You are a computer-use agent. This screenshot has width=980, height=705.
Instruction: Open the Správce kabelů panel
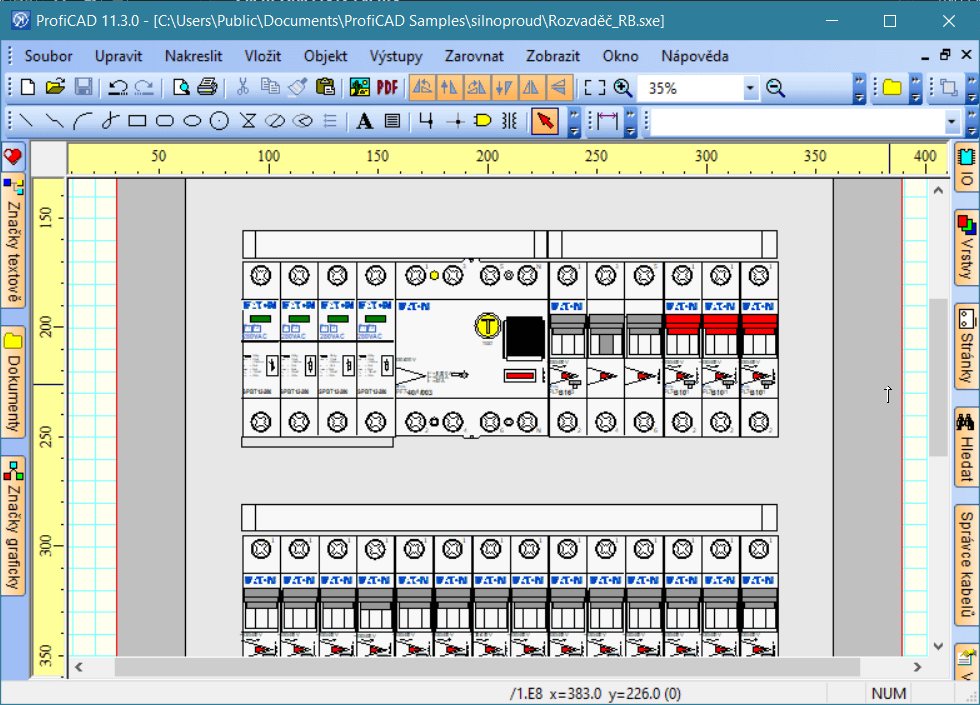(966, 565)
